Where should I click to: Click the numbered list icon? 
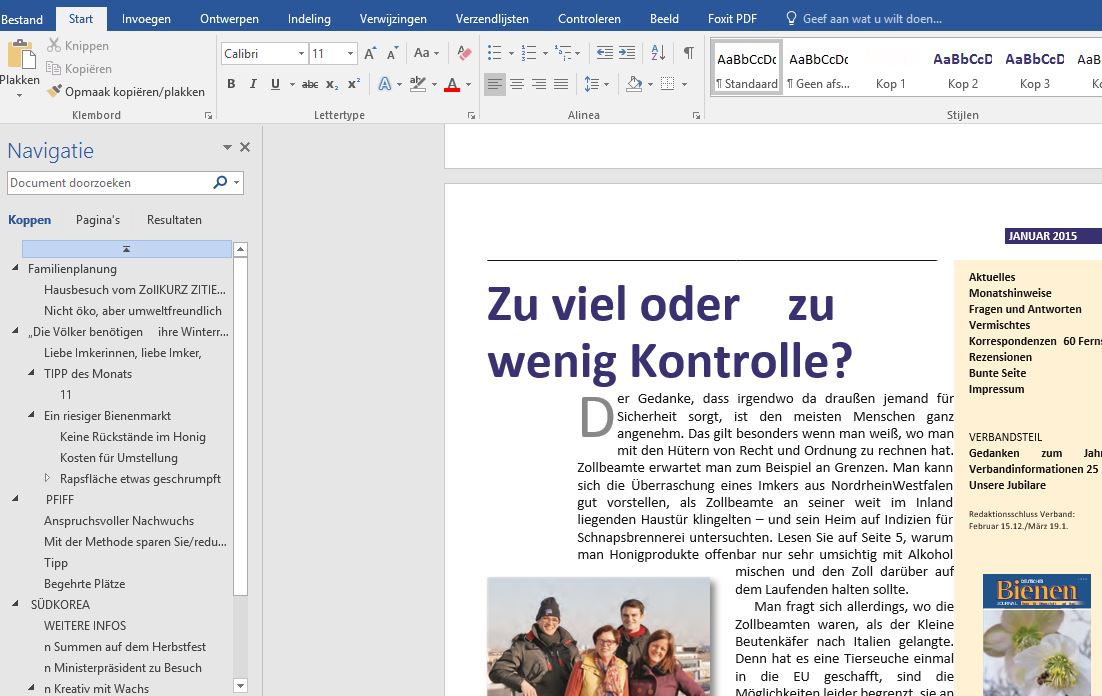(529, 53)
